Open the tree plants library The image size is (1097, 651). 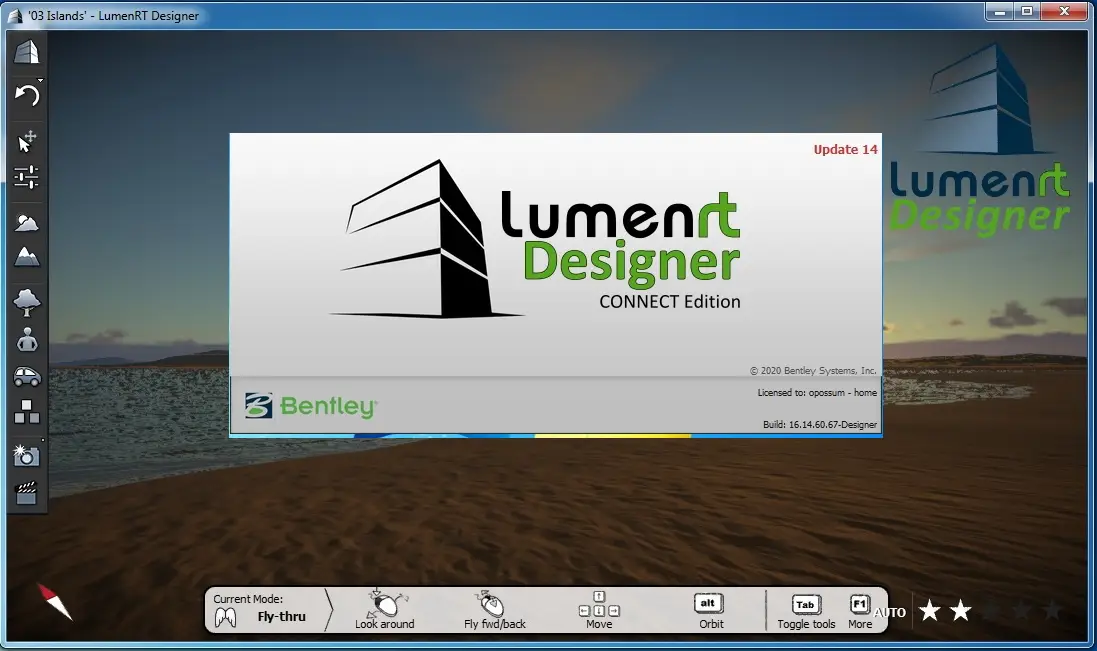[27, 302]
